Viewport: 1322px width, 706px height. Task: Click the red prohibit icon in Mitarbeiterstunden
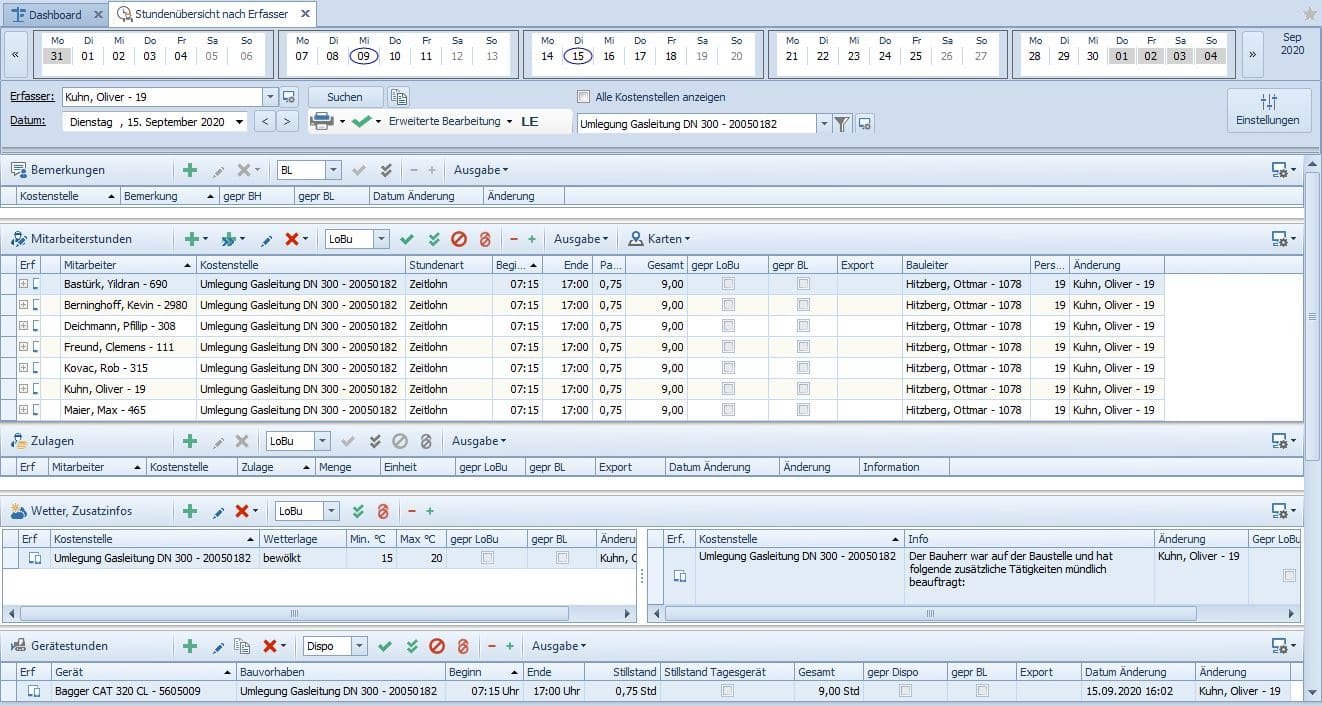459,239
